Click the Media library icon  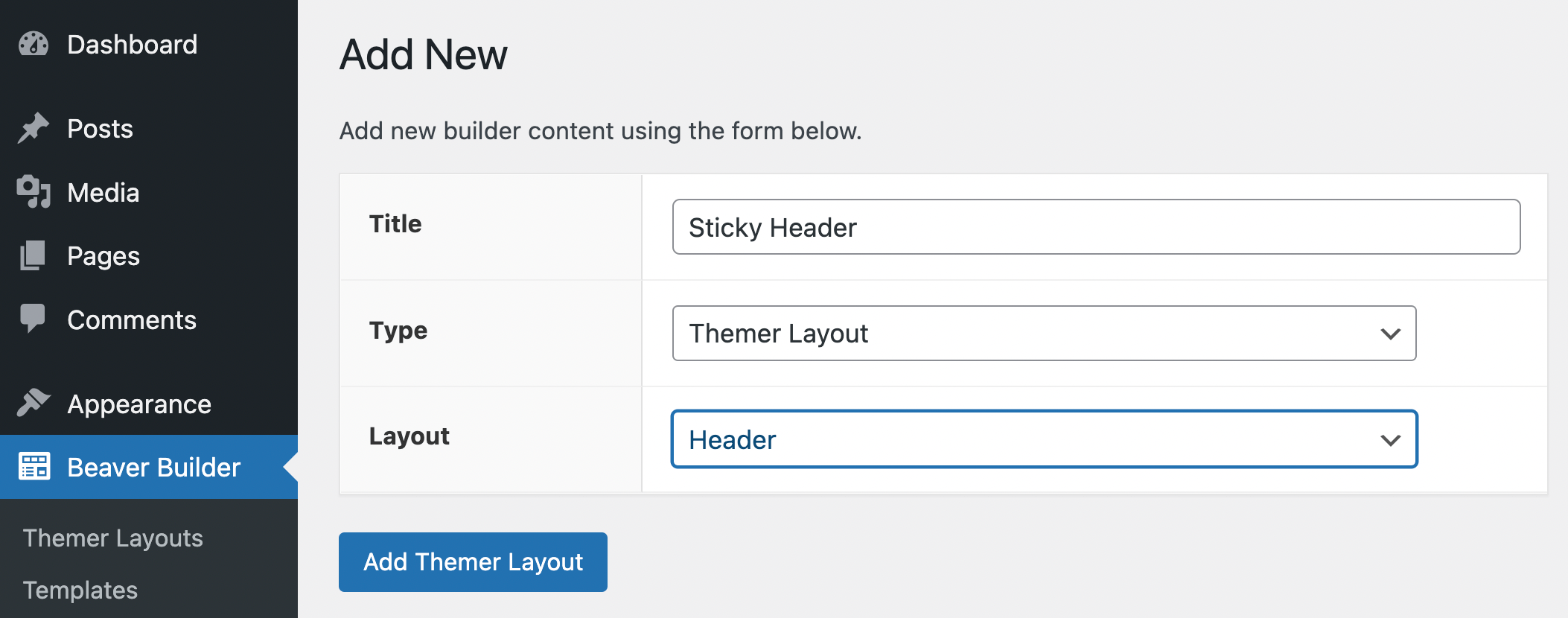click(34, 192)
